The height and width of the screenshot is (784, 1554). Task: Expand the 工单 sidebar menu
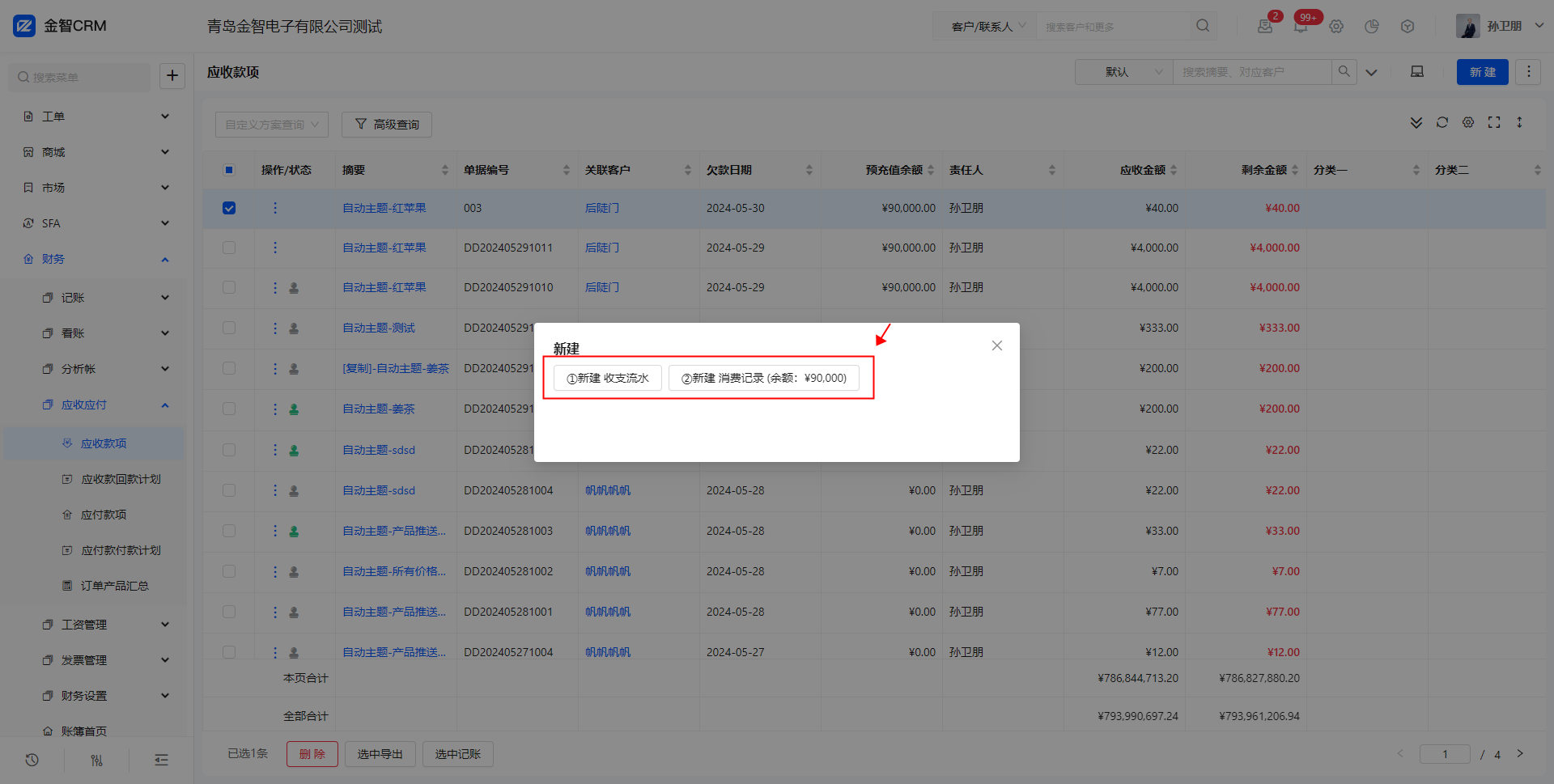point(96,117)
